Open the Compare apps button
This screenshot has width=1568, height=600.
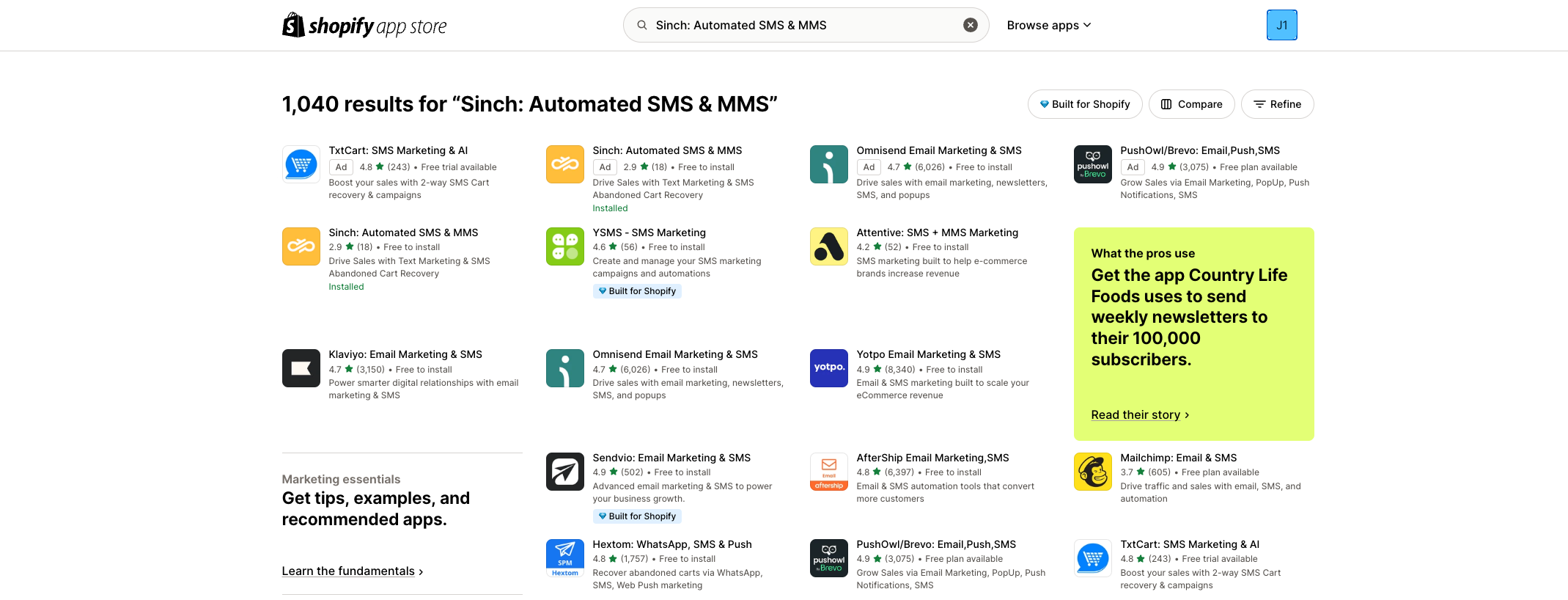(1192, 104)
